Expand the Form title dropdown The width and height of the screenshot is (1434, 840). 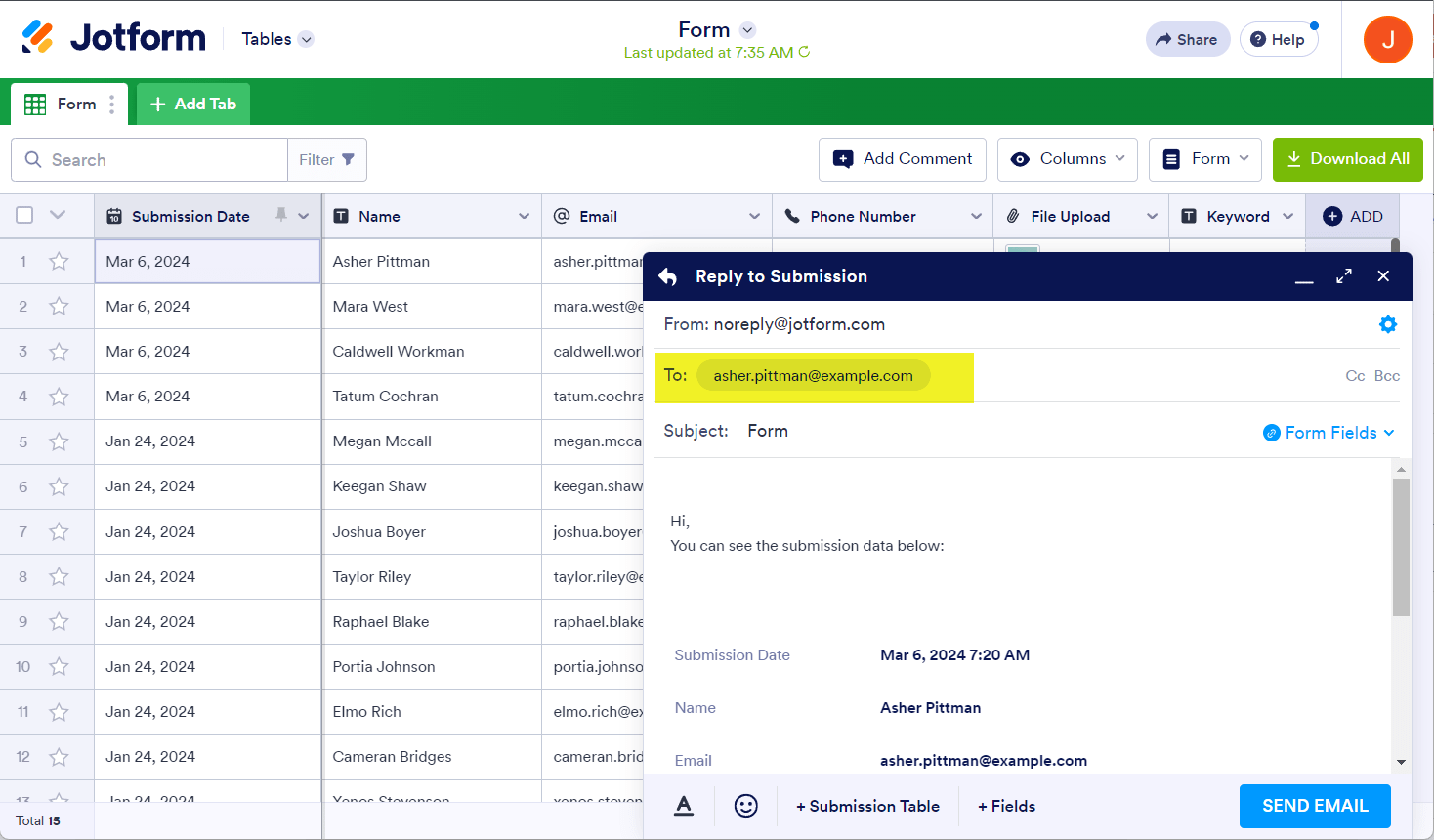(747, 30)
